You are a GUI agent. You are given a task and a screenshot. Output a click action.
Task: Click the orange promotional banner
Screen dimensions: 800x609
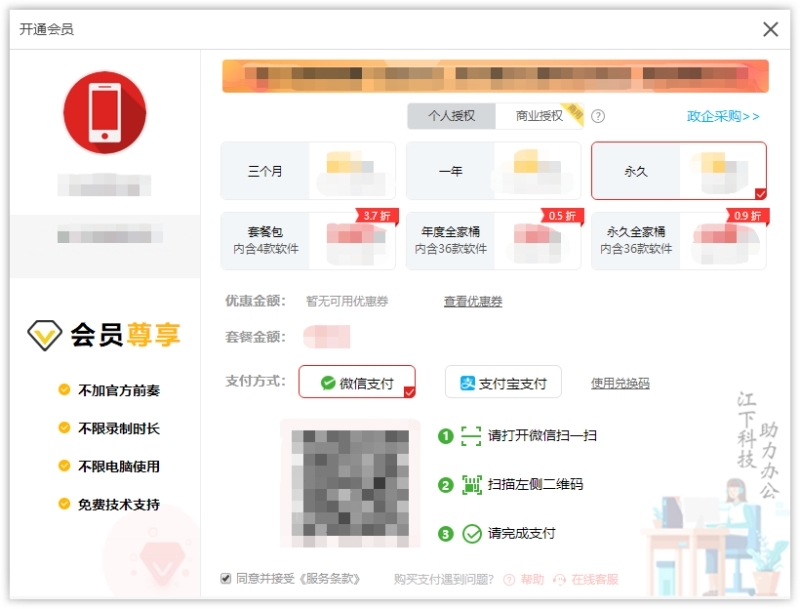495,76
